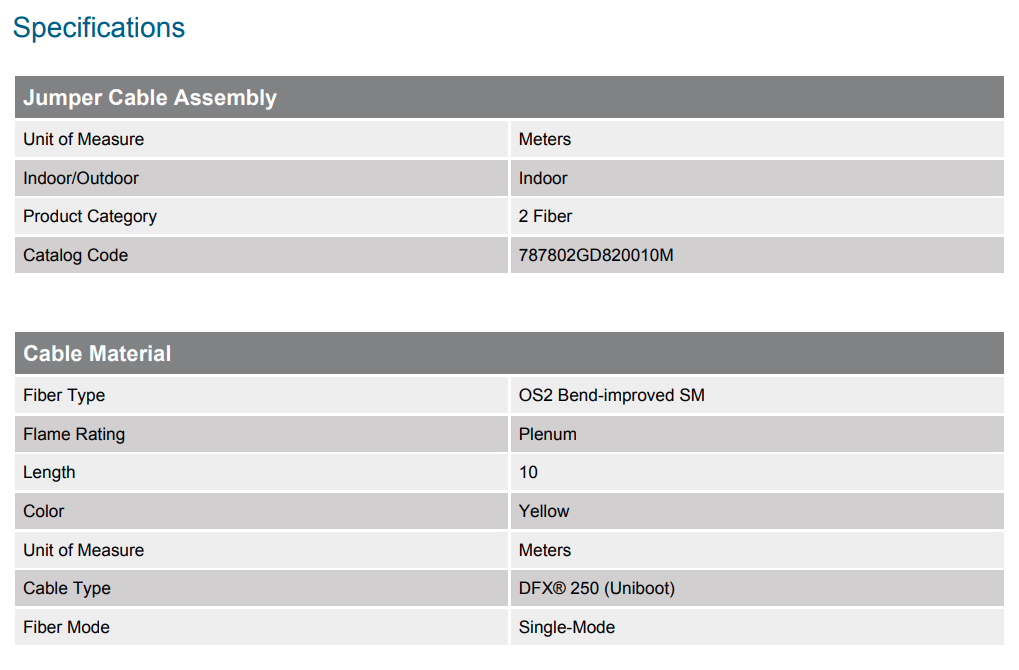
Task: Select the length value 10
Action: click(528, 472)
